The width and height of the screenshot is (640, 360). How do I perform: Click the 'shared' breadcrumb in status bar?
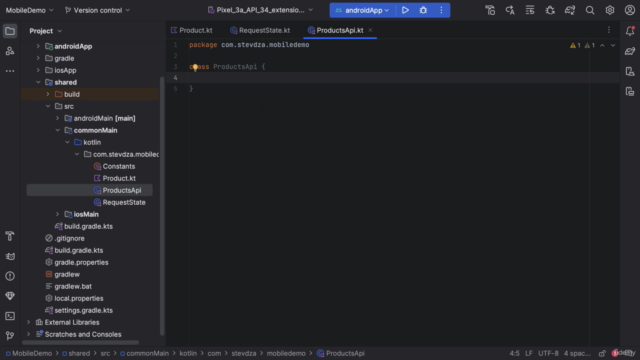tap(79, 353)
